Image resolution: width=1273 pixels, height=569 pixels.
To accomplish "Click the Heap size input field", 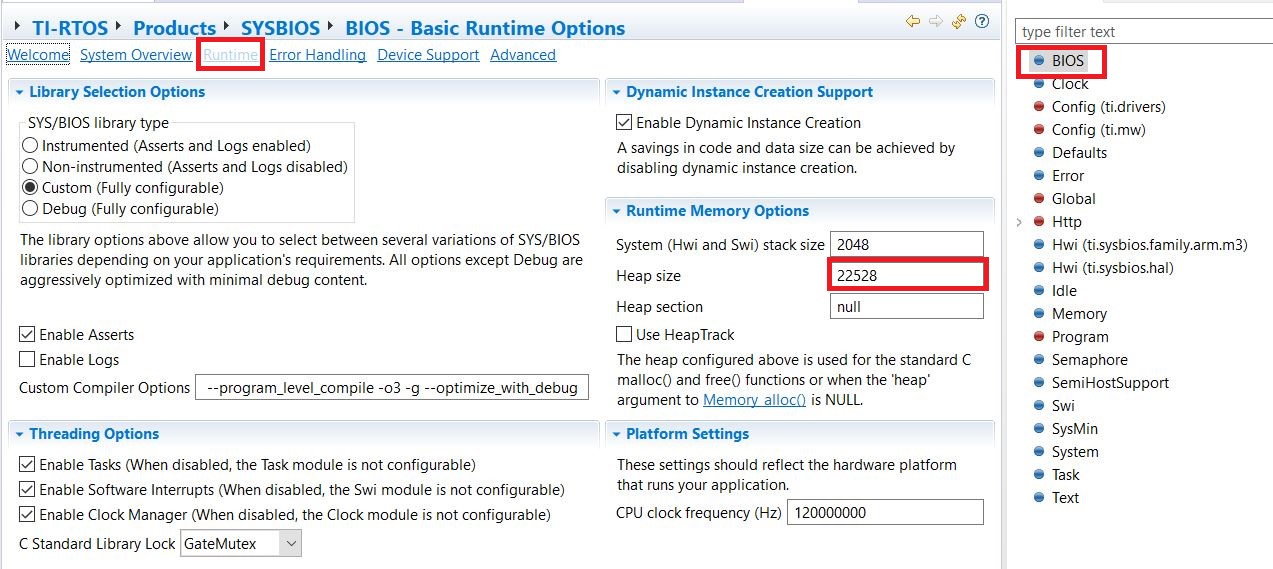I will coord(906,275).
